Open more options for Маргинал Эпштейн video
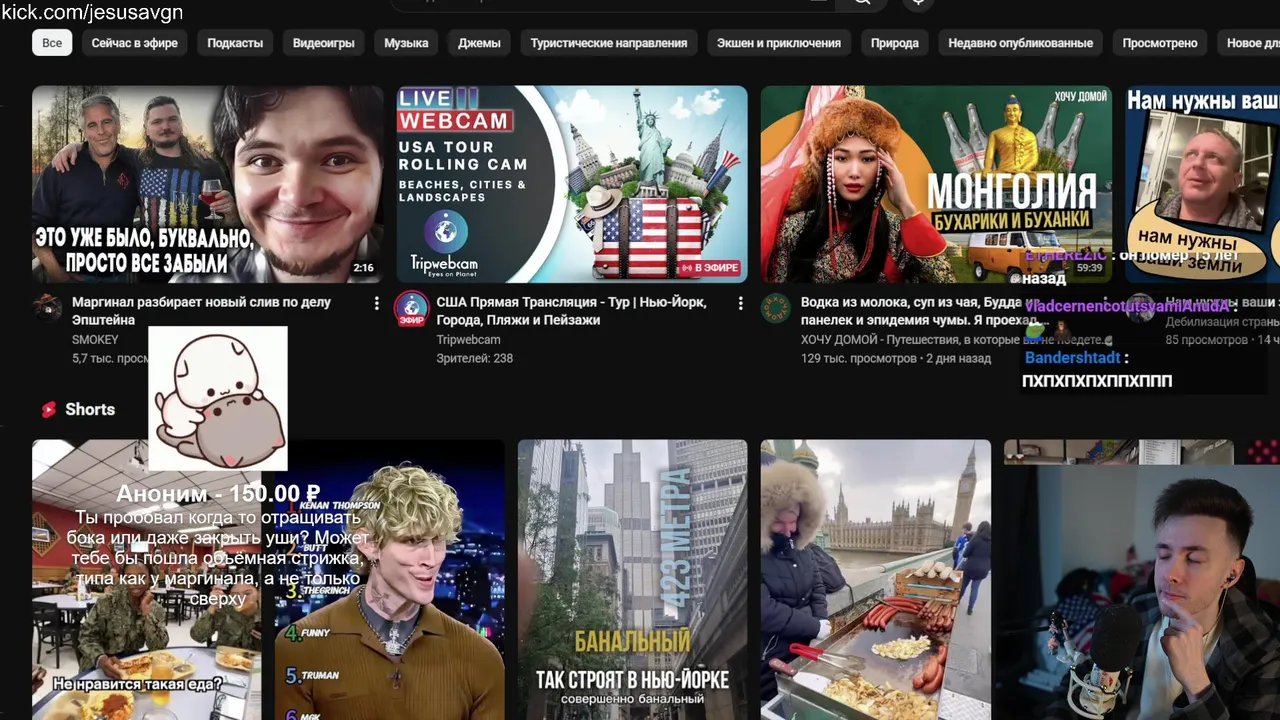Viewport: 1280px width, 720px height. (376, 303)
